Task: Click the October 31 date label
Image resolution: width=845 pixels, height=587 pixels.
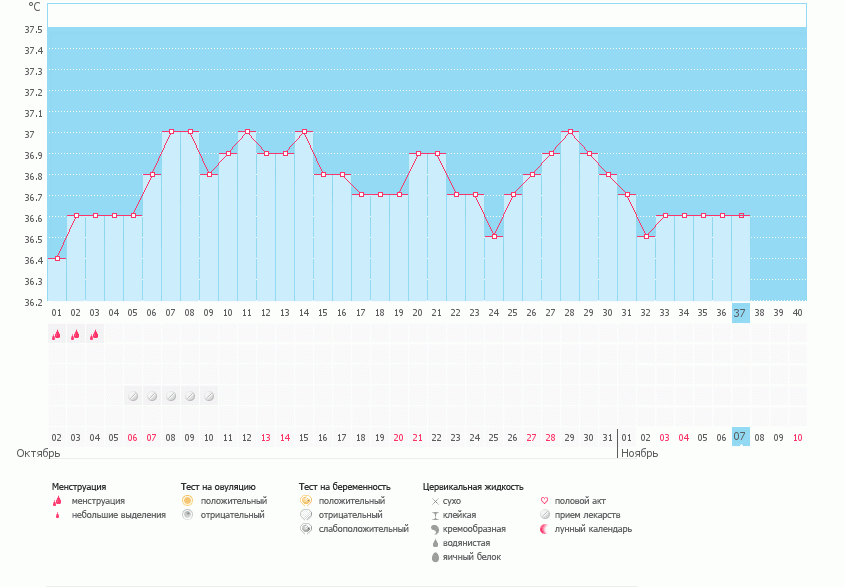Action: coord(607,438)
